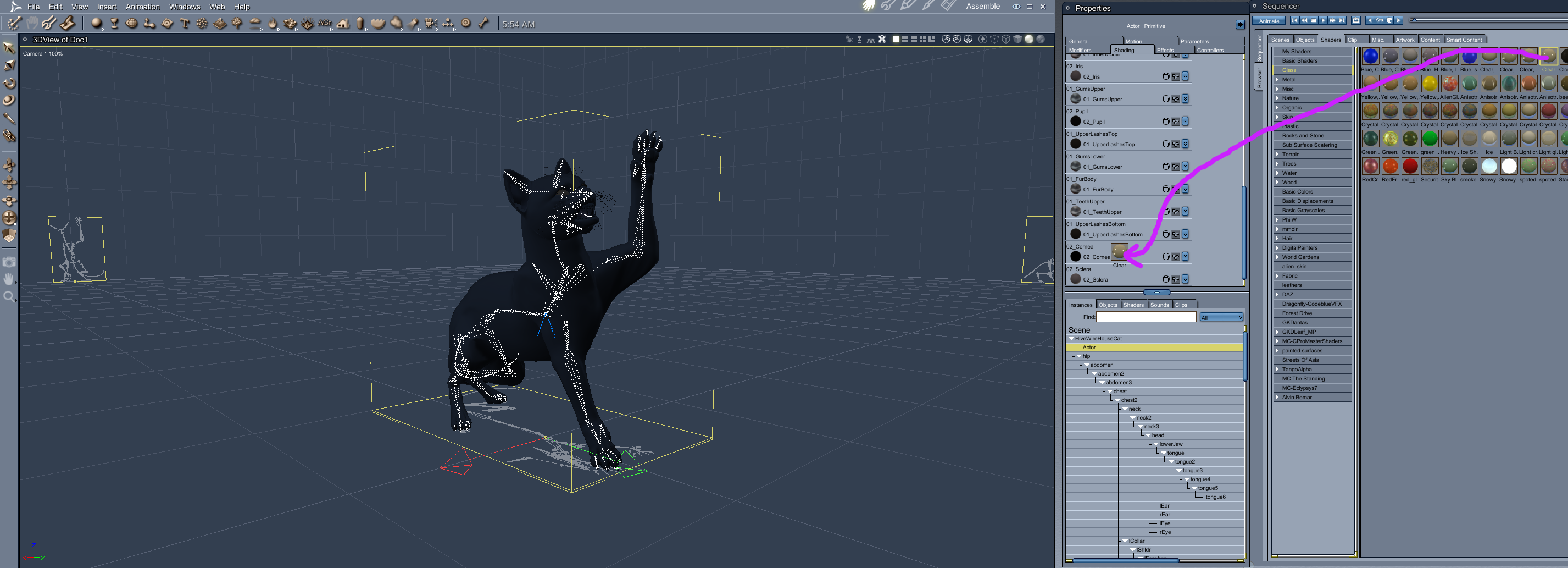Select the highlighted Clear glass shader thumbnail
Screen dimensions: 1568x568
point(1548,56)
